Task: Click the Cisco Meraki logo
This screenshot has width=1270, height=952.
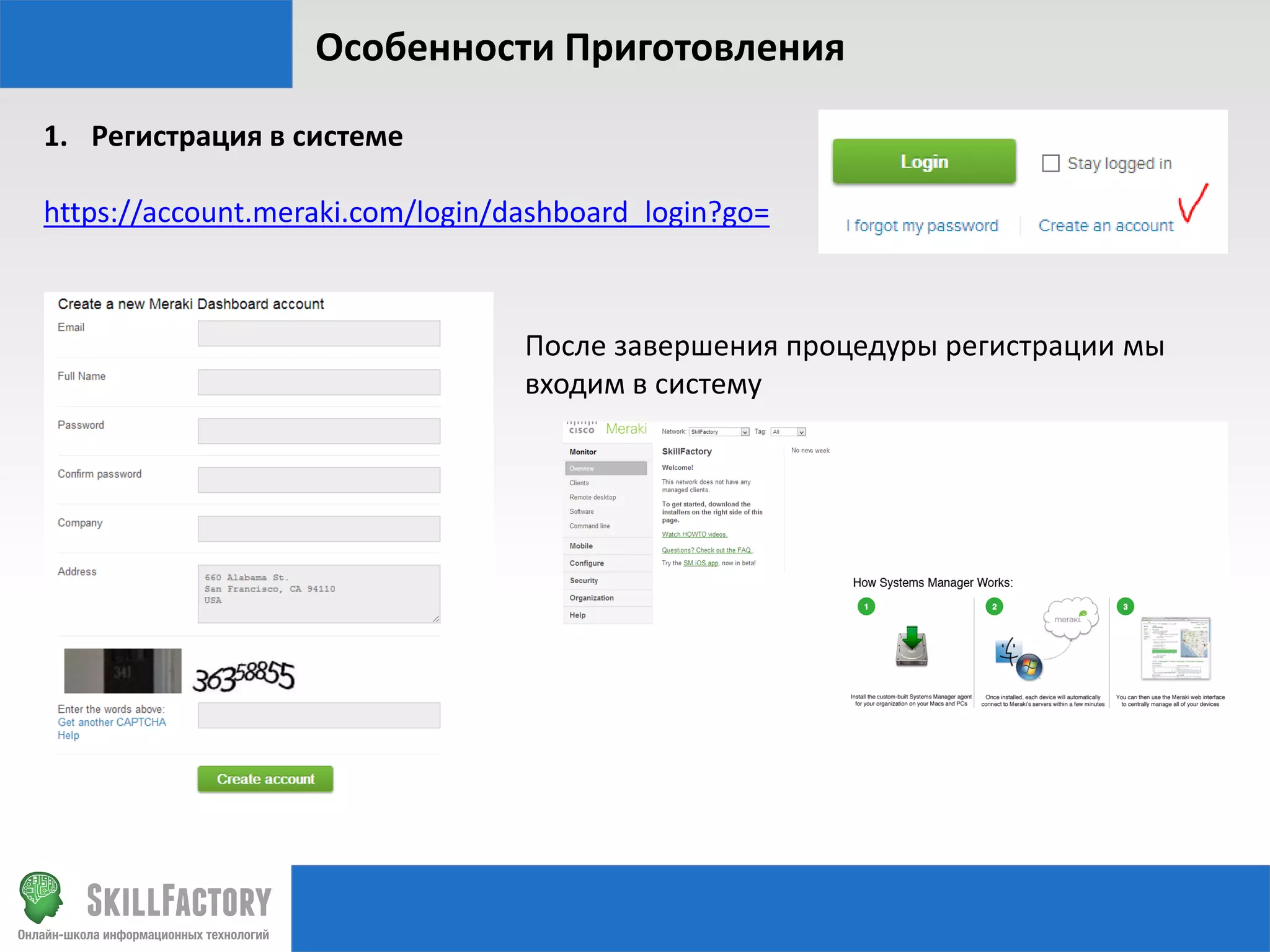Action: click(607, 429)
